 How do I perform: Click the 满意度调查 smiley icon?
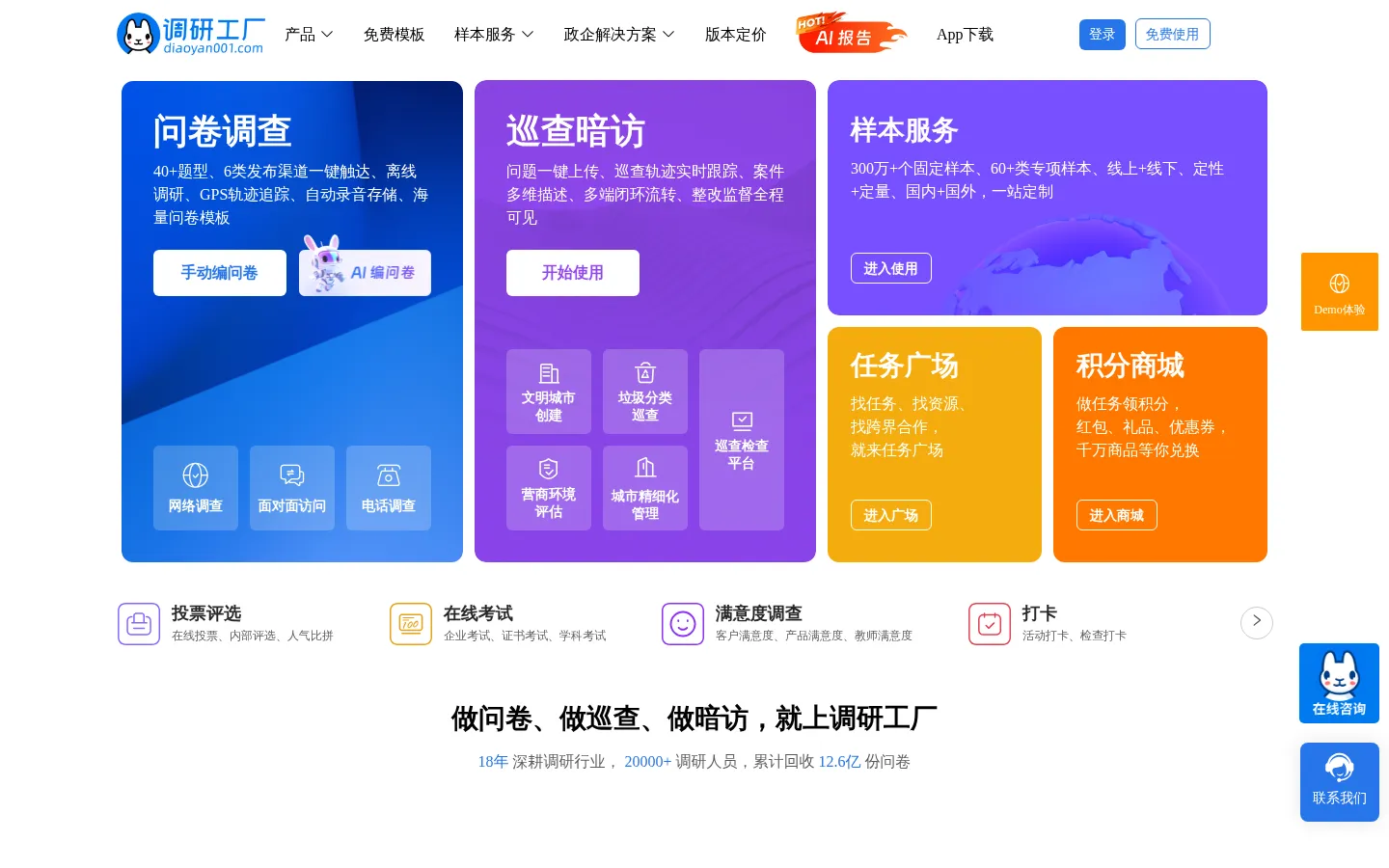[683, 624]
